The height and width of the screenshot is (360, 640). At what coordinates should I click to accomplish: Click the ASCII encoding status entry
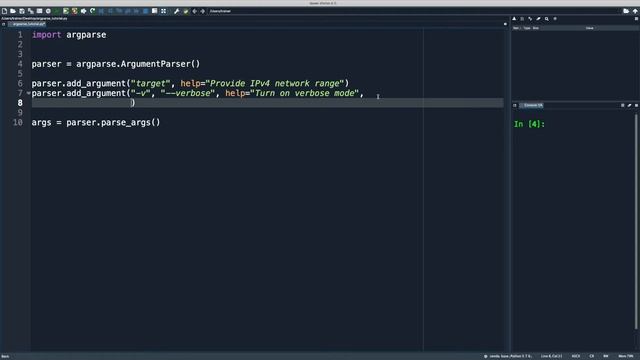click(x=576, y=356)
